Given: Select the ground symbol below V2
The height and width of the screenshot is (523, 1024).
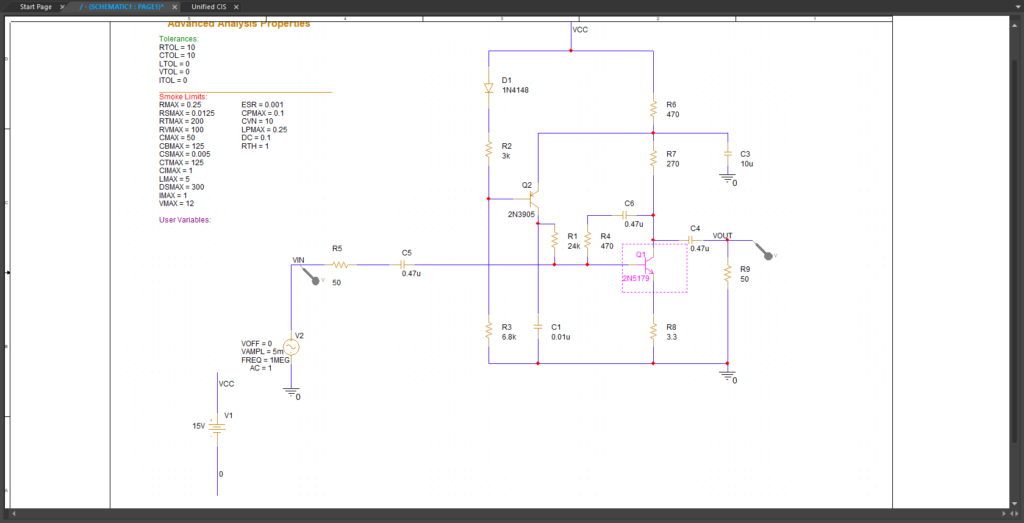Looking at the screenshot, I should click(291, 391).
